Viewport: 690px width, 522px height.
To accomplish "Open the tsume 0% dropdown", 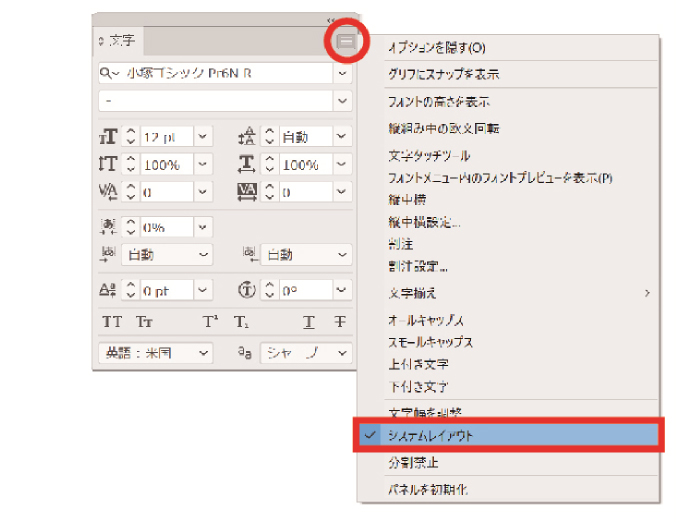I will pyautogui.click(x=202, y=227).
